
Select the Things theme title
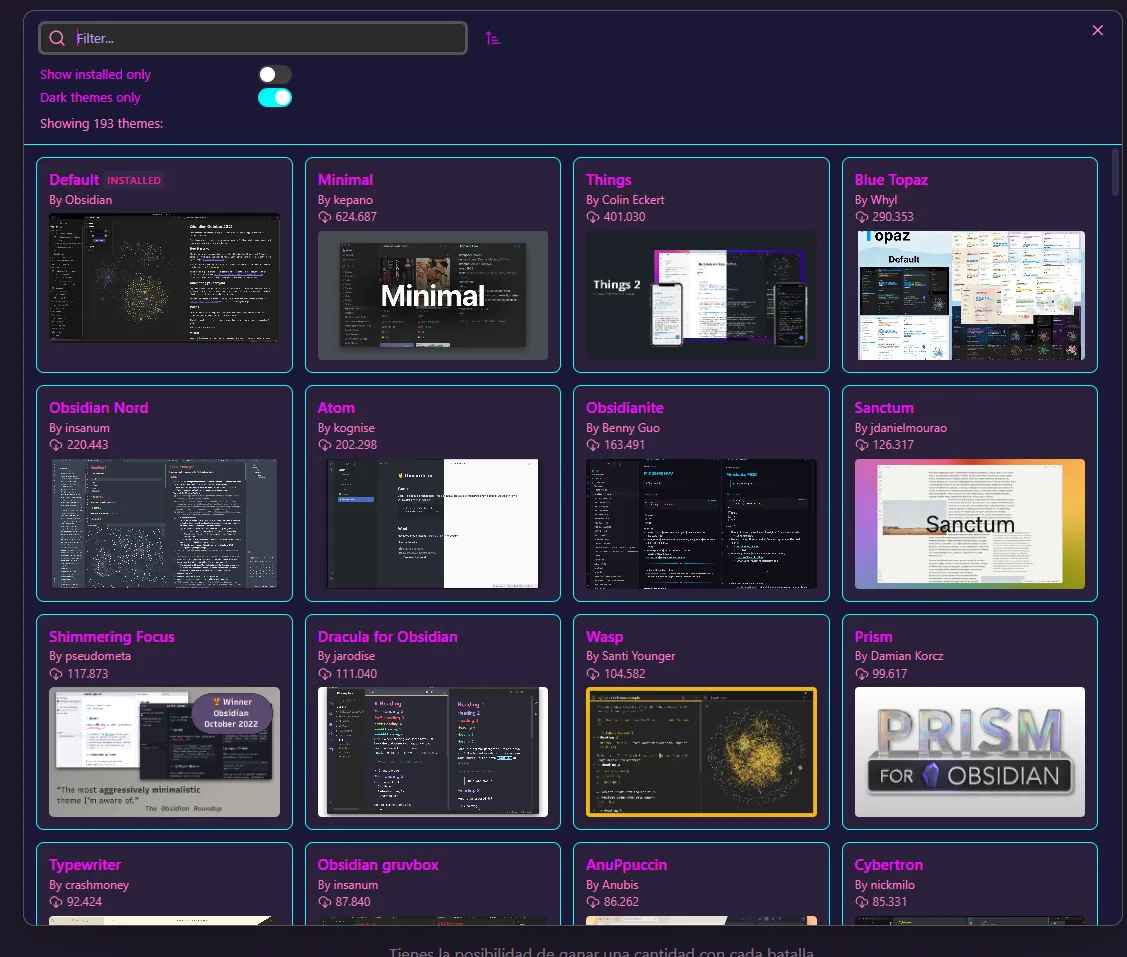[x=608, y=180]
